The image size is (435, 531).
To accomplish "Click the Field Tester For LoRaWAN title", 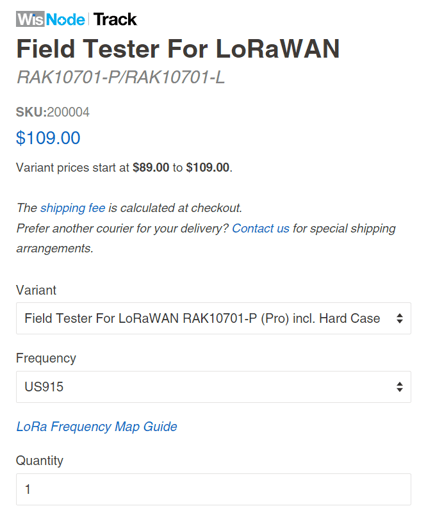I will click(178, 49).
